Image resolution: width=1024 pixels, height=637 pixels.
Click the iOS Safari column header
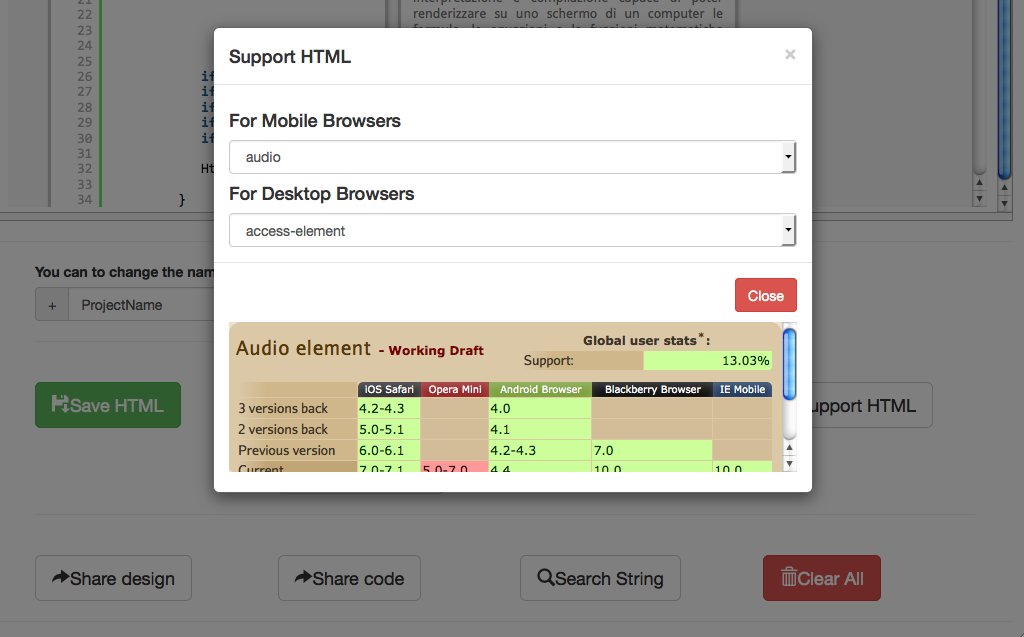[389, 389]
